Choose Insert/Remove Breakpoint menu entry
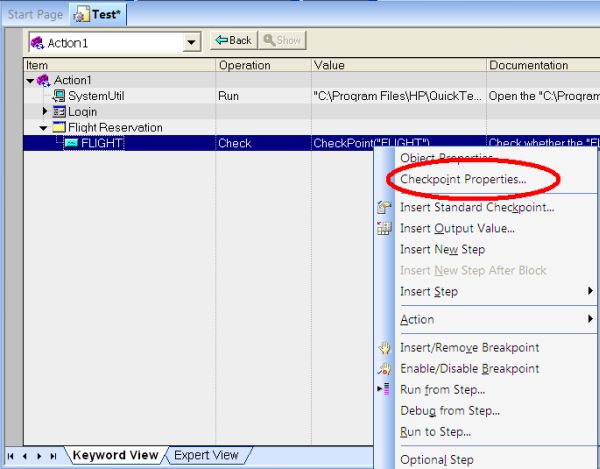600x469 pixels. (x=470, y=347)
